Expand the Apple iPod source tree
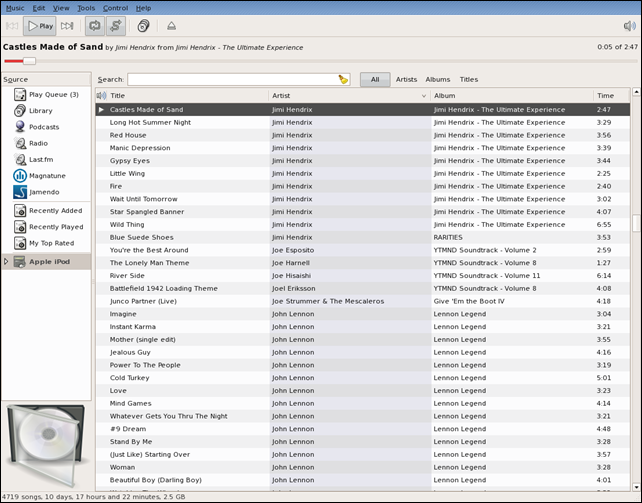642x503 pixels. pyautogui.click(x=6, y=261)
